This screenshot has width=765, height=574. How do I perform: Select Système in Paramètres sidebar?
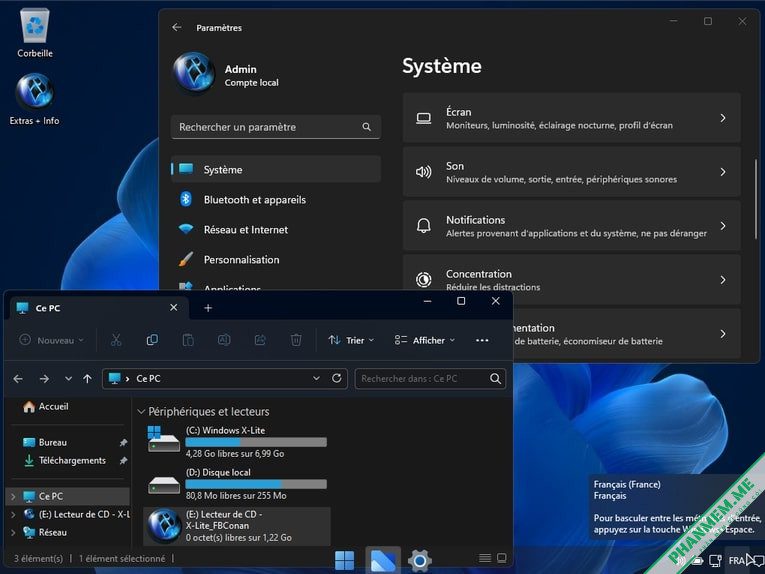click(x=276, y=169)
